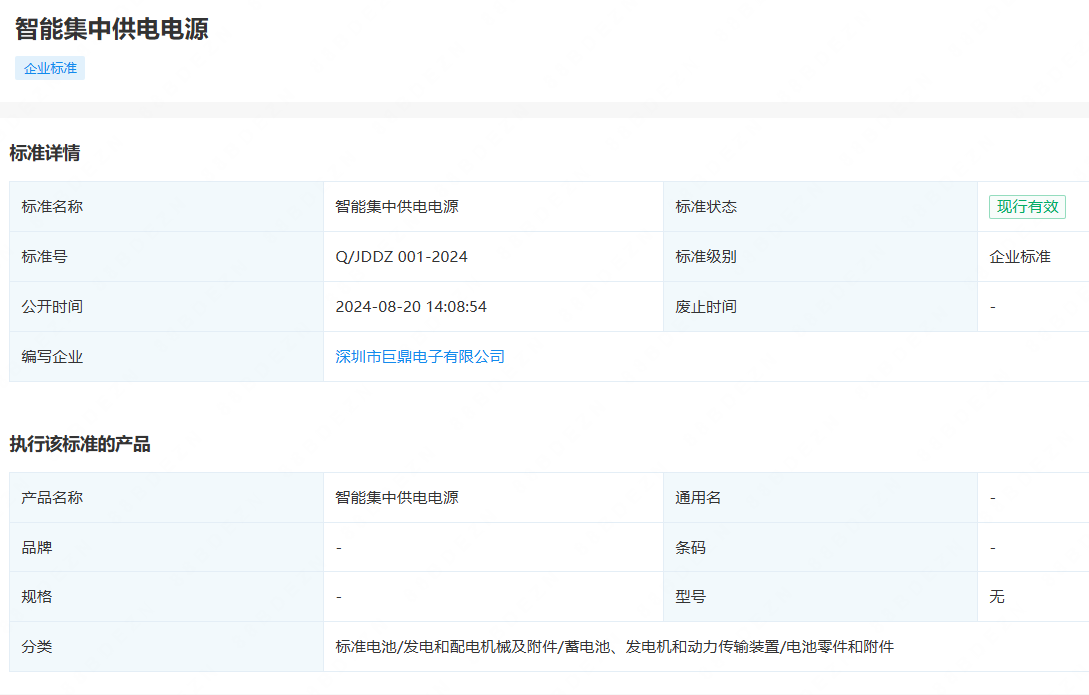Screen dimensions: 1089x695
Task: Click the 废止时间 label cell
Action: coord(820,307)
